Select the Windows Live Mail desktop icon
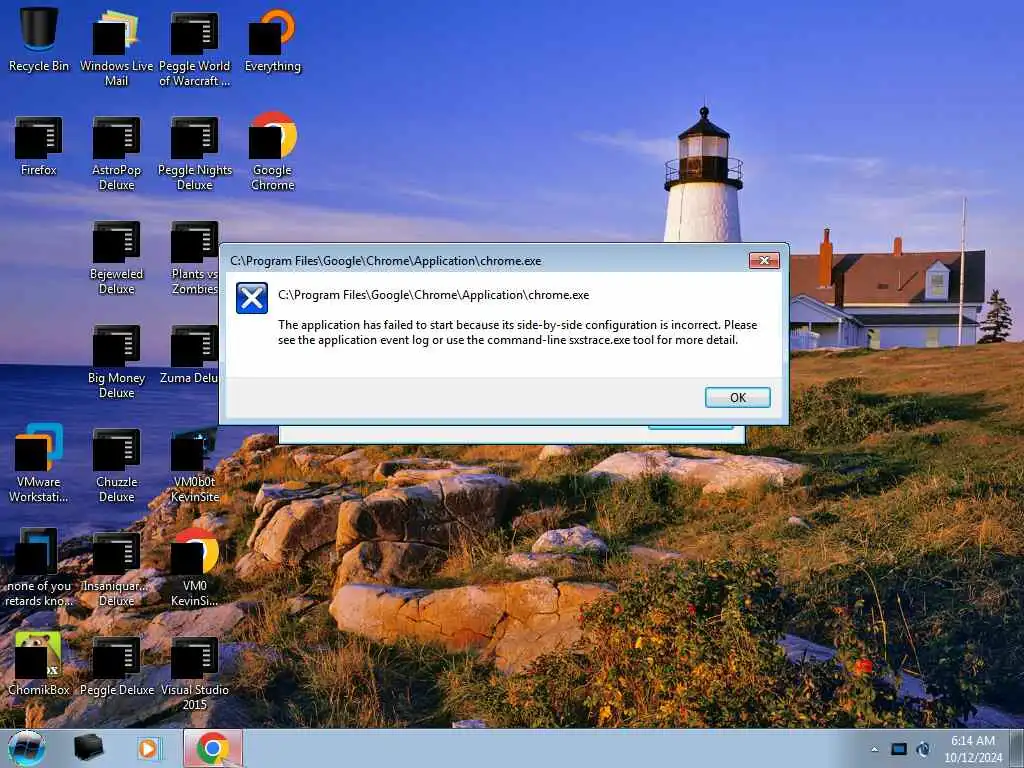 point(116,47)
